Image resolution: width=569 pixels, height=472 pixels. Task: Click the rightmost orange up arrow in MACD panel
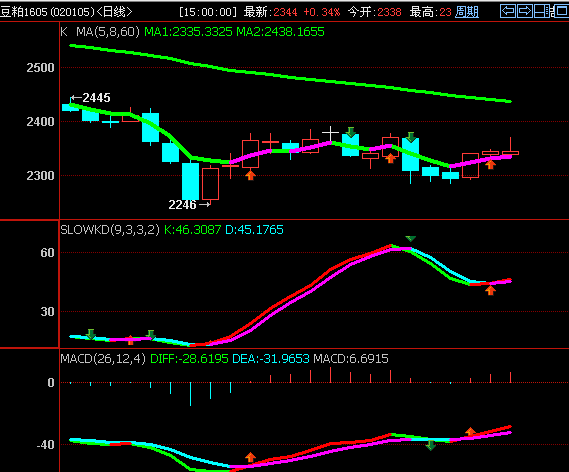pos(471,431)
